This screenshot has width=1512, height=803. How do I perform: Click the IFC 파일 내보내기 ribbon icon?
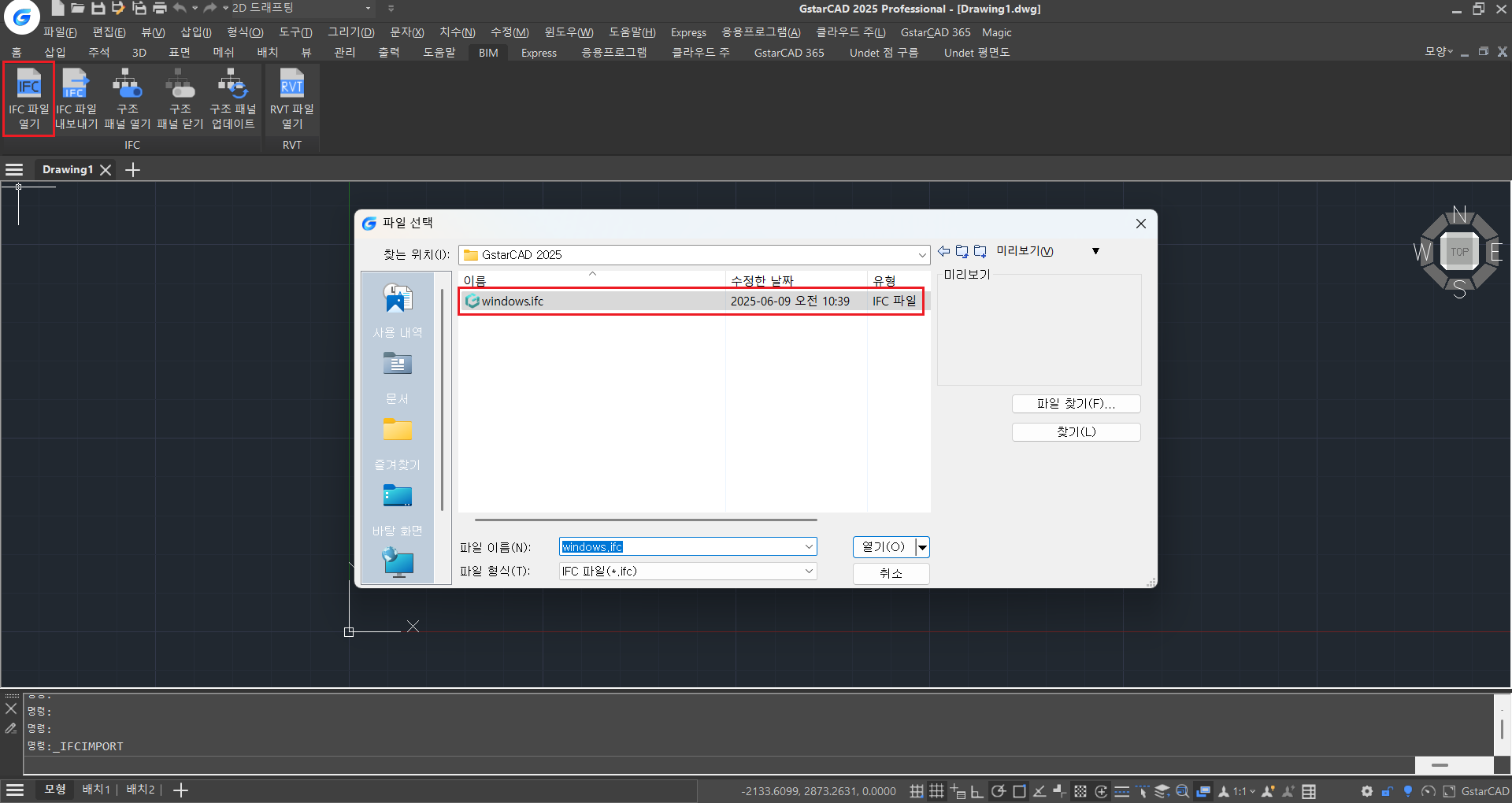(x=76, y=99)
